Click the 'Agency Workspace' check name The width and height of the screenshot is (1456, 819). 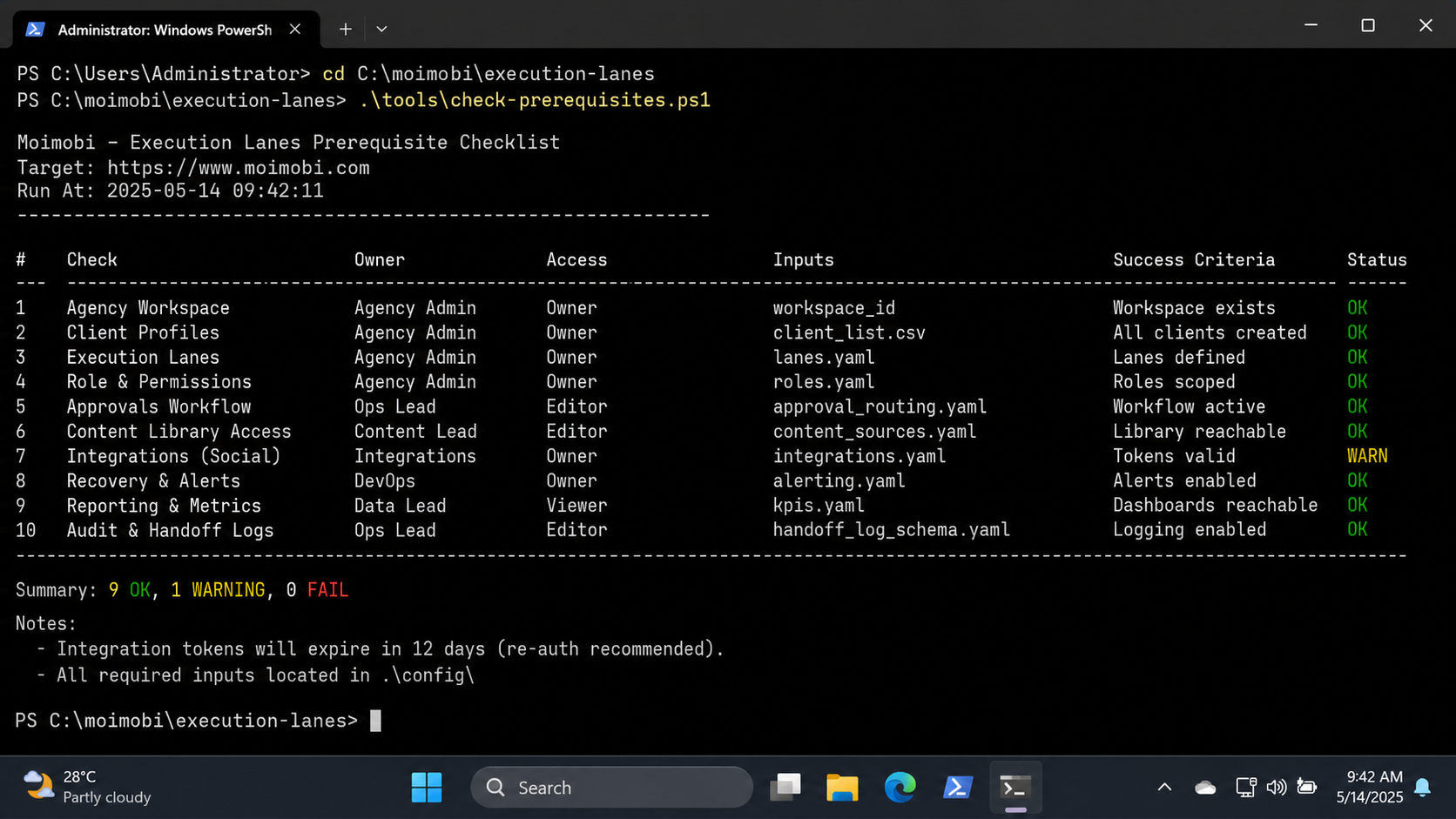pyautogui.click(x=148, y=308)
